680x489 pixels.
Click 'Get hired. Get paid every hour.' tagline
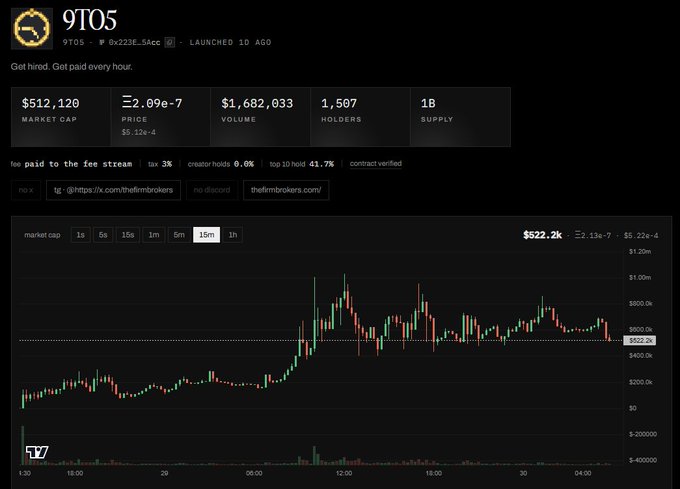tap(72, 67)
